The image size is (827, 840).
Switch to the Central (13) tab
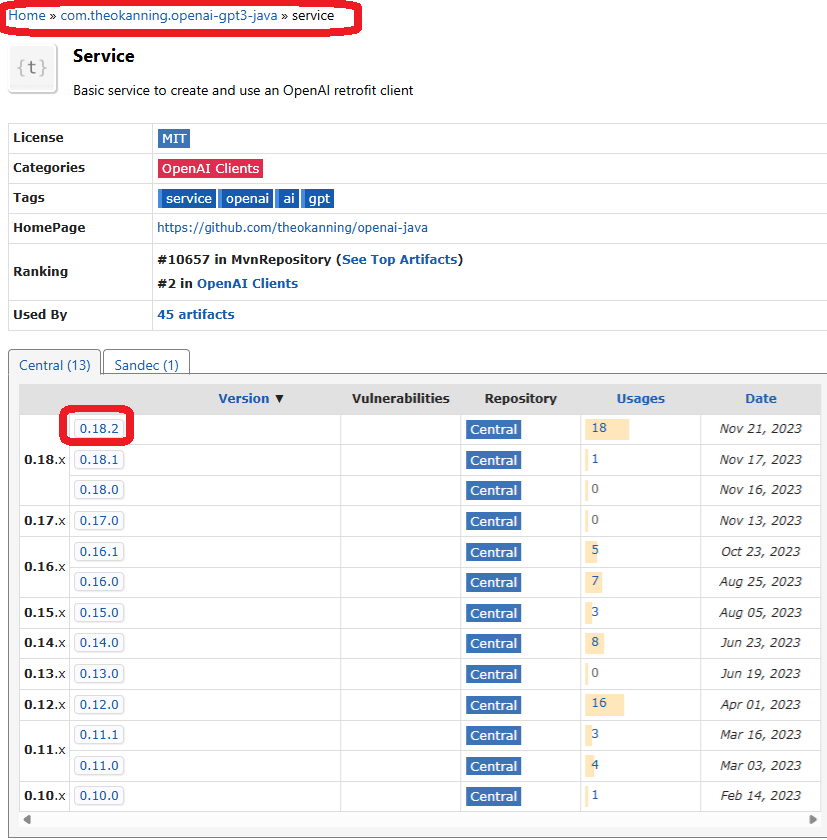(55, 364)
